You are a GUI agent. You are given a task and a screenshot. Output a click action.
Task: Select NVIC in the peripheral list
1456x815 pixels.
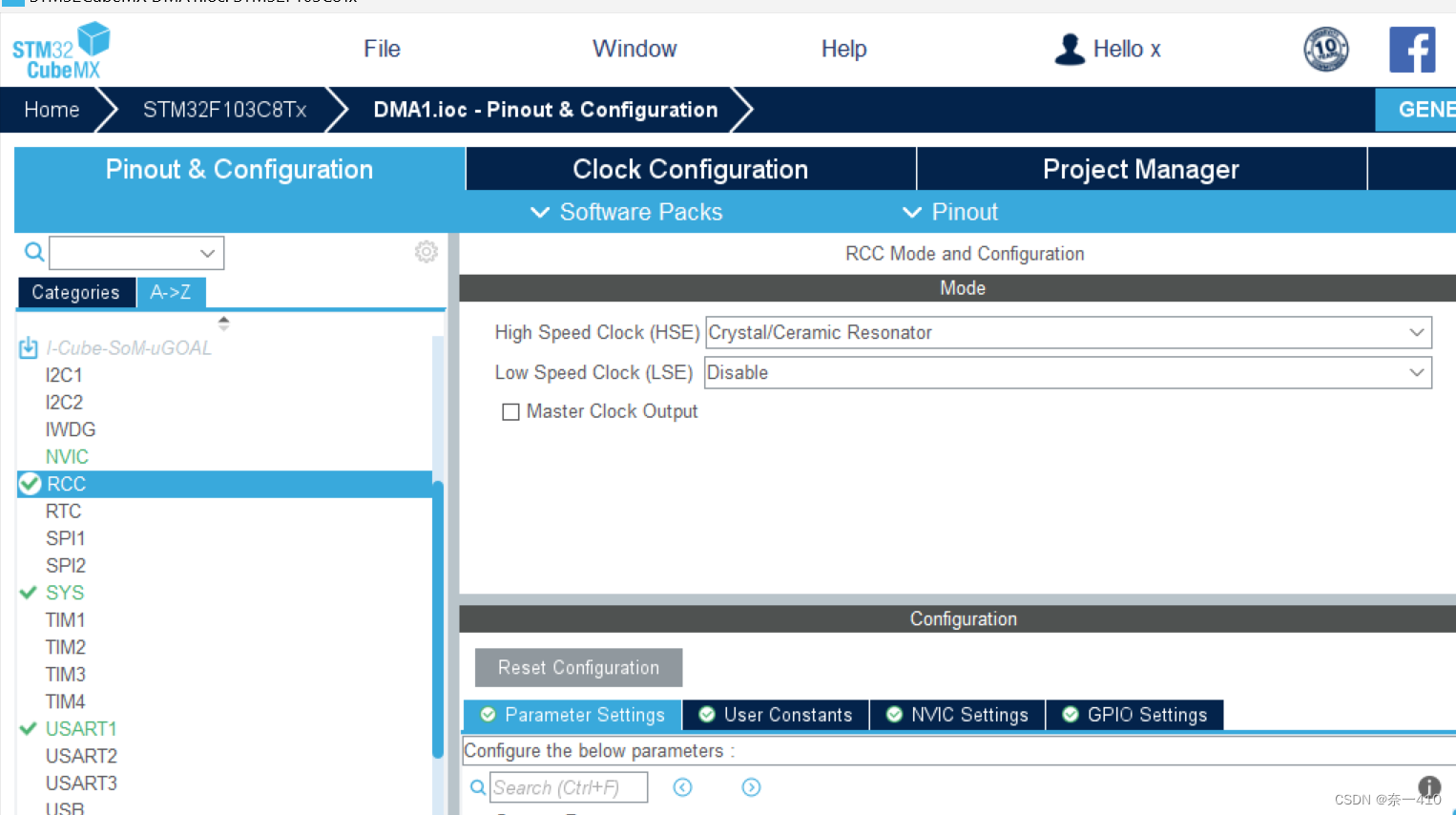[67, 456]
